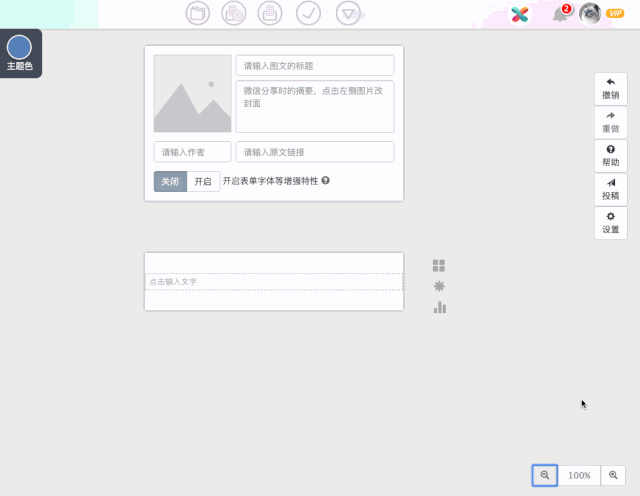Select the 开启 toggle option
The height and width of the screenshot is (496, 640).
(x=203, y=181)
